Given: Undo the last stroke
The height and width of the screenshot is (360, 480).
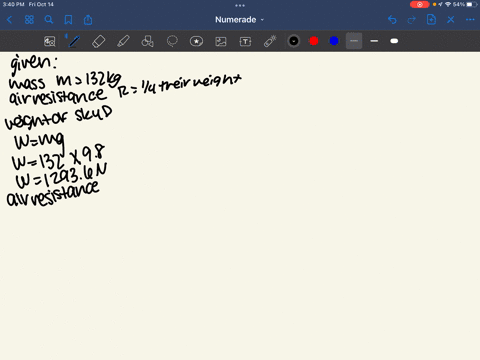Looking at the screenshot, I should (x=392, y=20).
